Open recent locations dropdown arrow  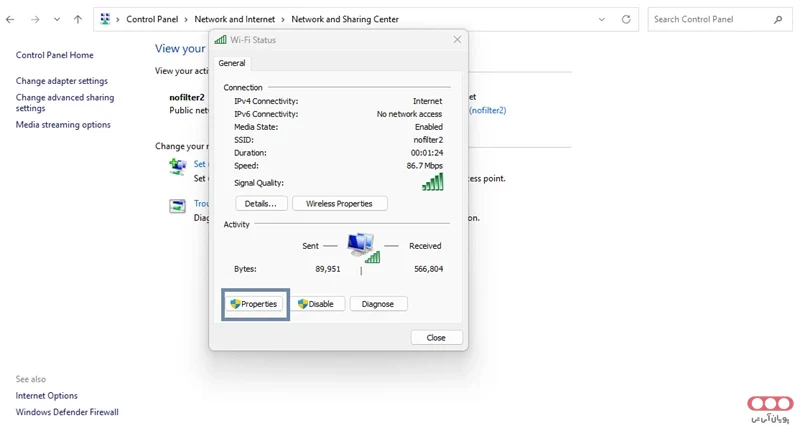point(56,19)
